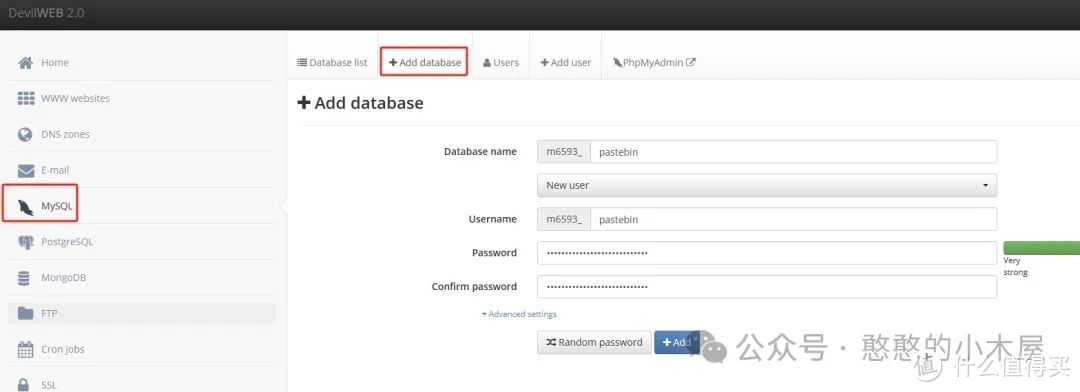Viewport: 1080px width, 392px height.
Task: Switch to the Users tab
Action: (501, 63)
